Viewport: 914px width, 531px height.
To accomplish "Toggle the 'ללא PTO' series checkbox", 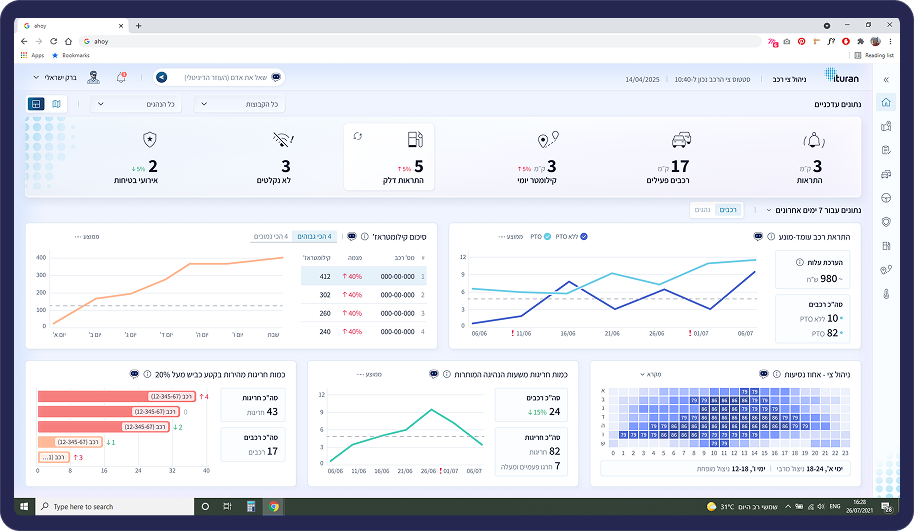I will [x=584, y=237].
